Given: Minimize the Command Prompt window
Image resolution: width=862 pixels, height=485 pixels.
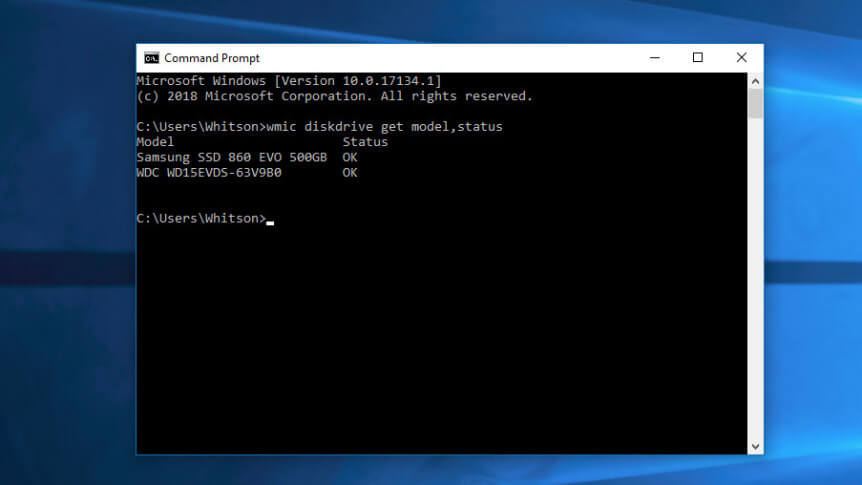Looking at the screenshot, I should pyautogui.click(x=655, y=58).
